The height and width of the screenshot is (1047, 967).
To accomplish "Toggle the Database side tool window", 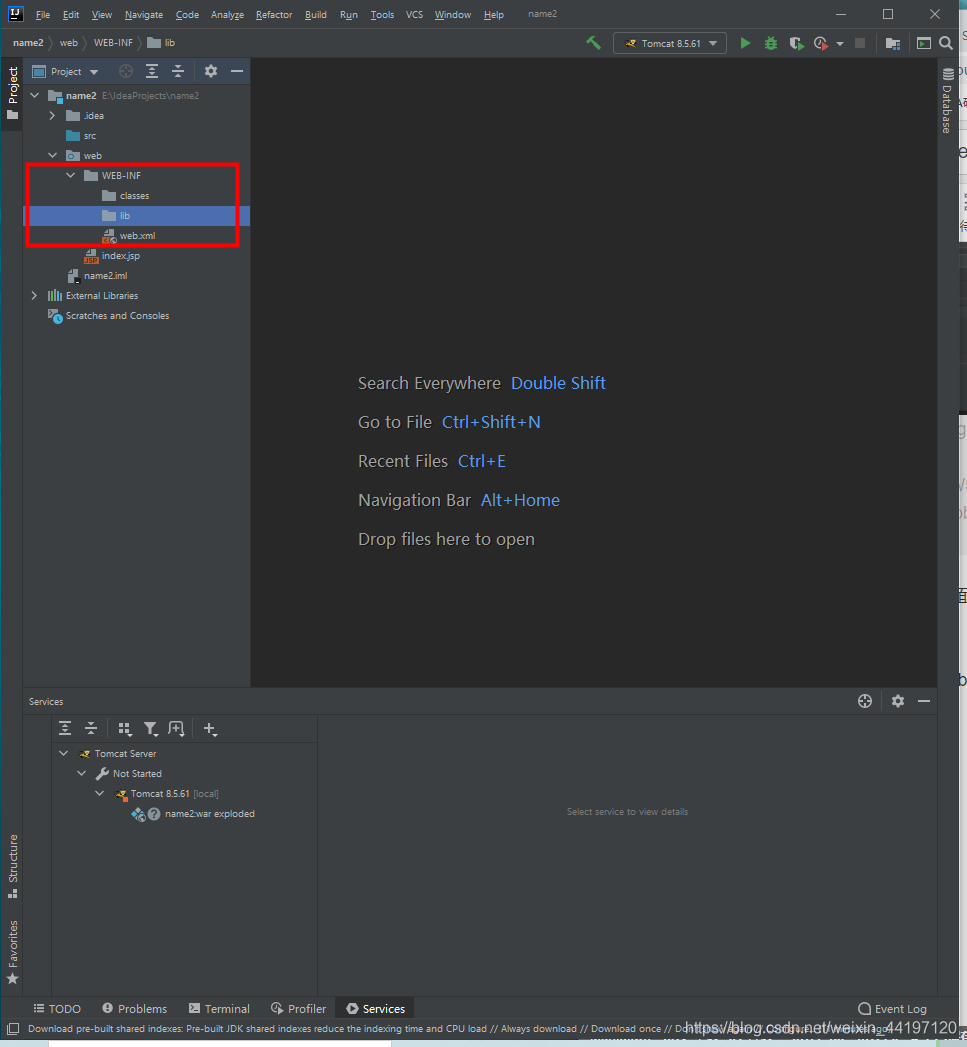I will 947,102.
